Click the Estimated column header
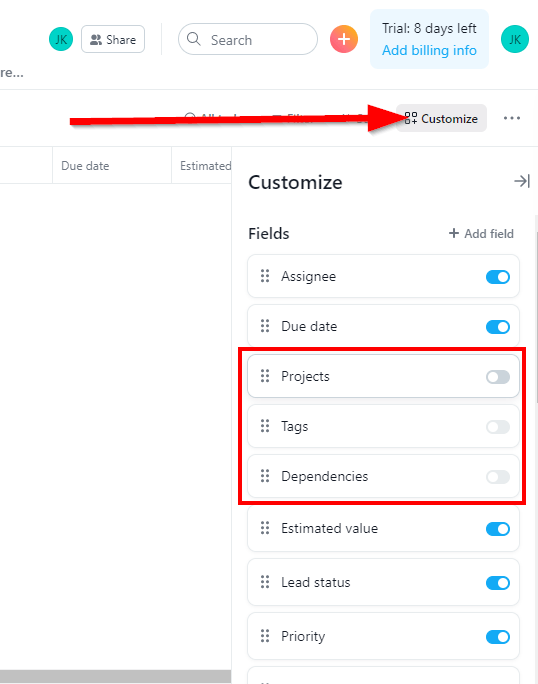 point(202,166)
